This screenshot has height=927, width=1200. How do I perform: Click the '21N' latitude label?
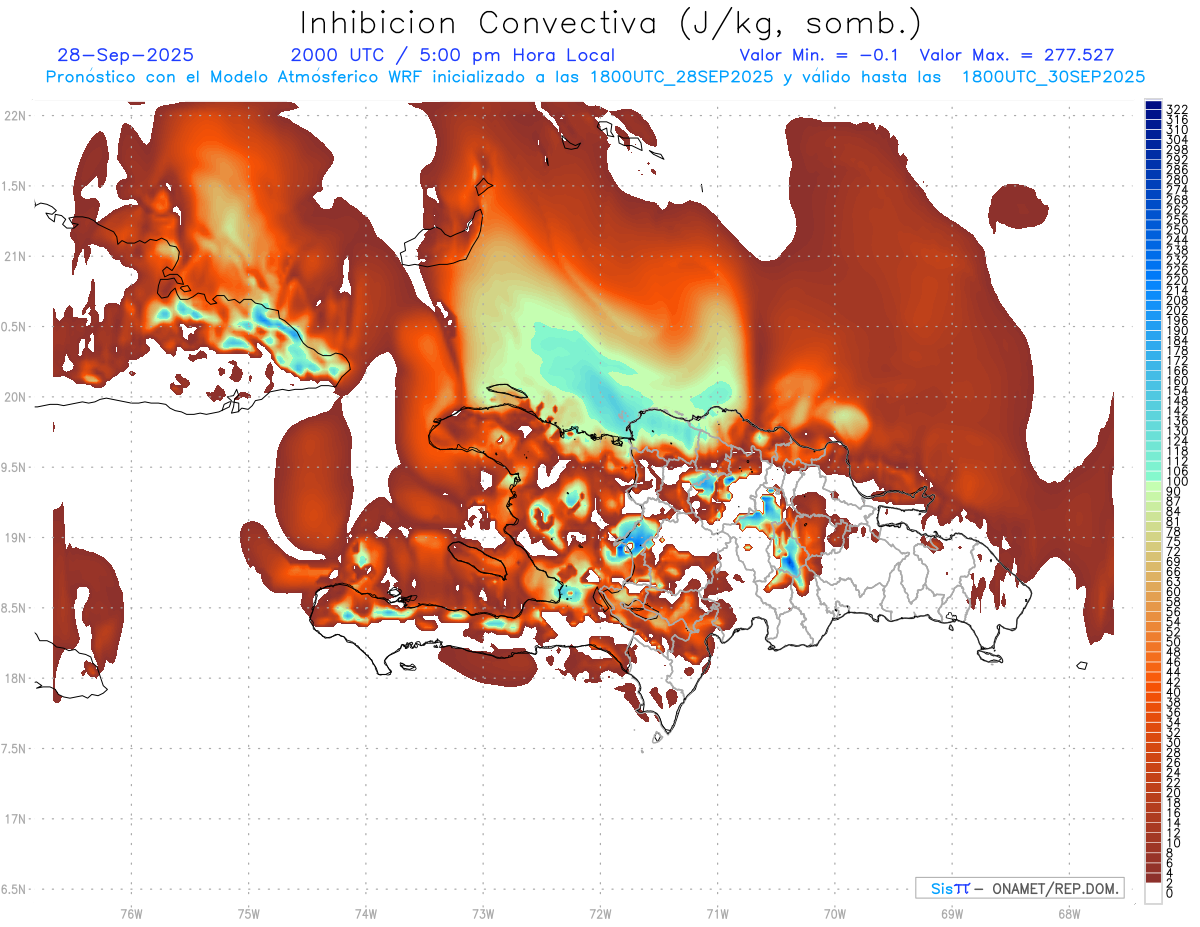(16, 257)
